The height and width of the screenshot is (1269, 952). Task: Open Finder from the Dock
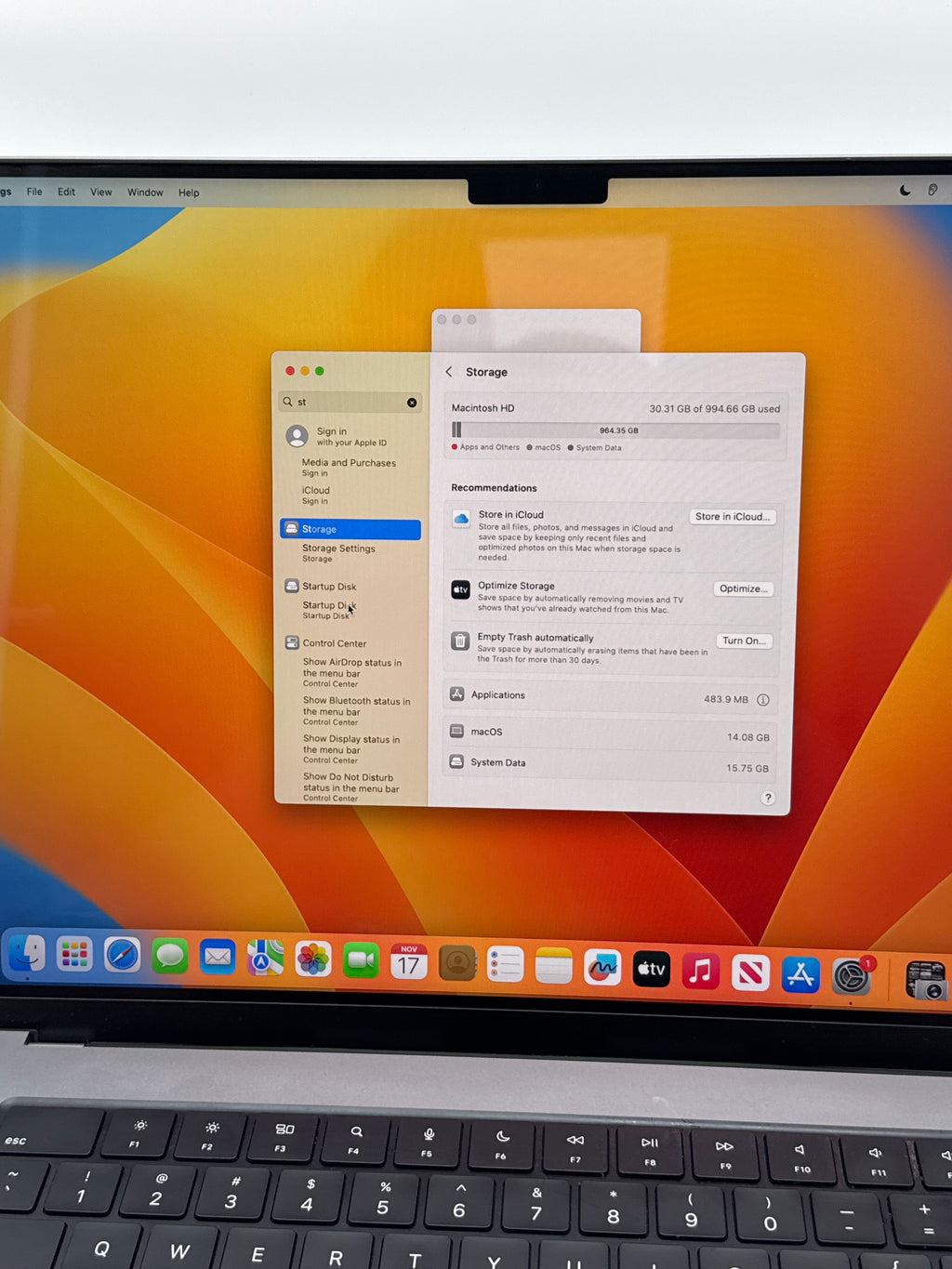[x=26, y=954]
